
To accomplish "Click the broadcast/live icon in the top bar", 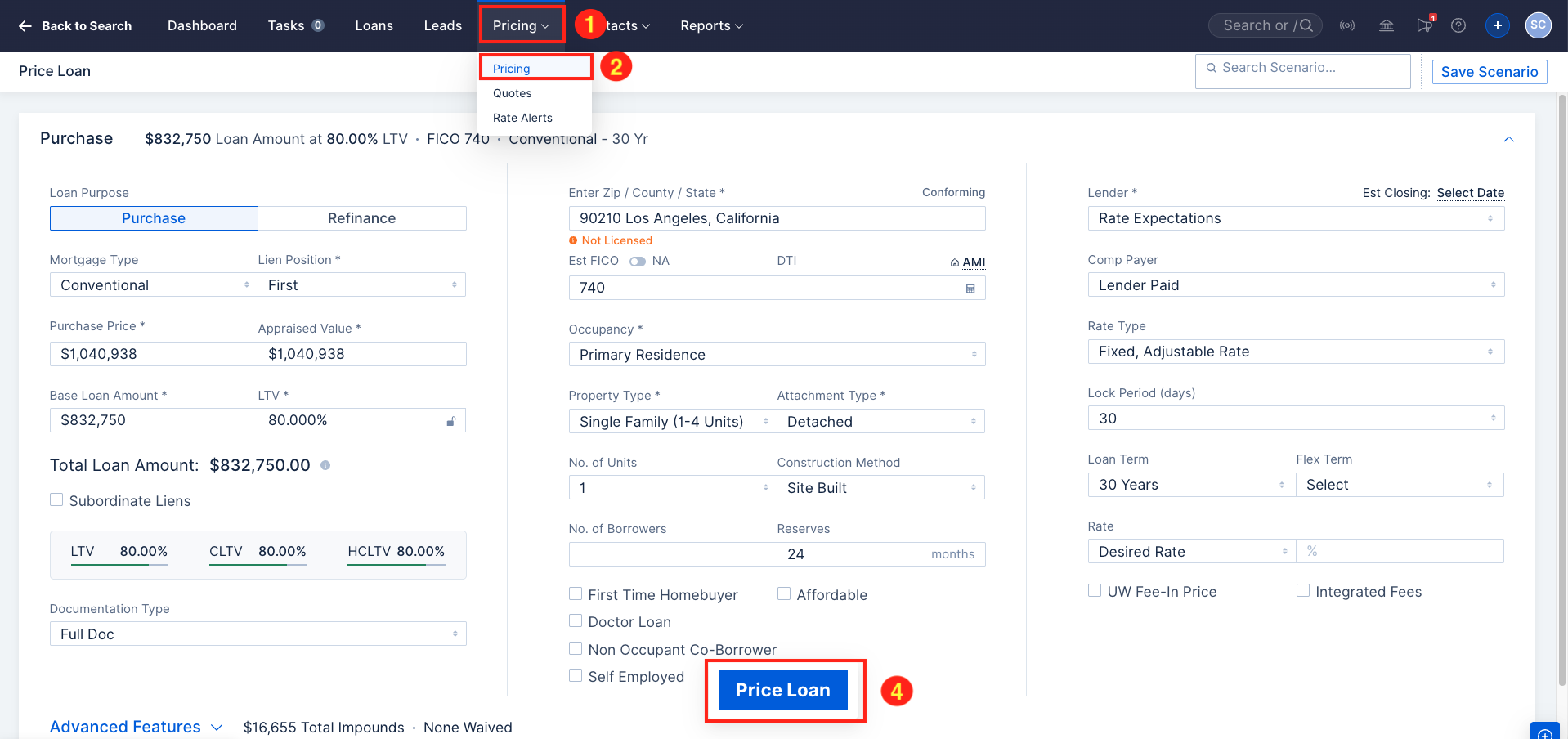I will 1347,25.
